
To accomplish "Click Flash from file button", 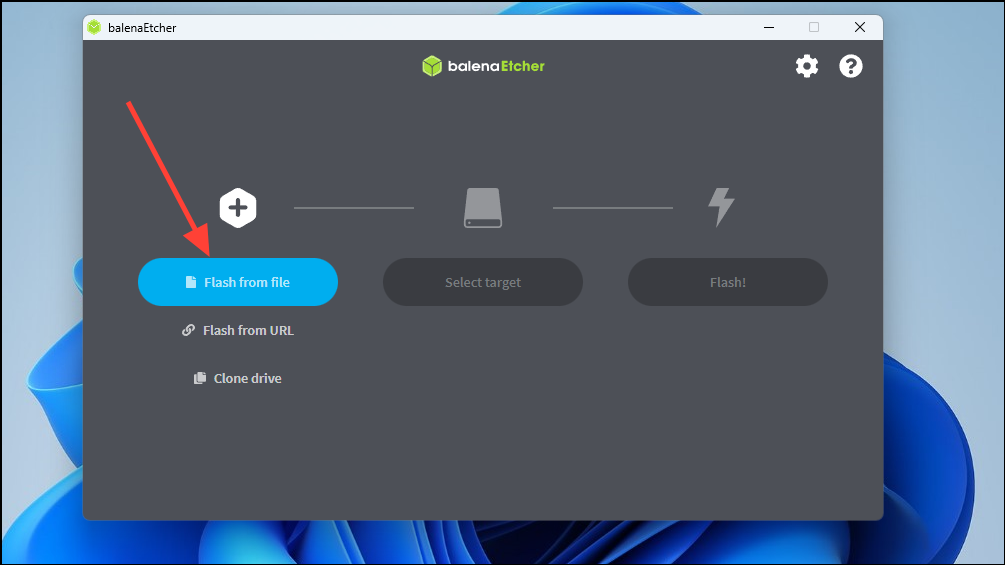I will pos(238,282).
